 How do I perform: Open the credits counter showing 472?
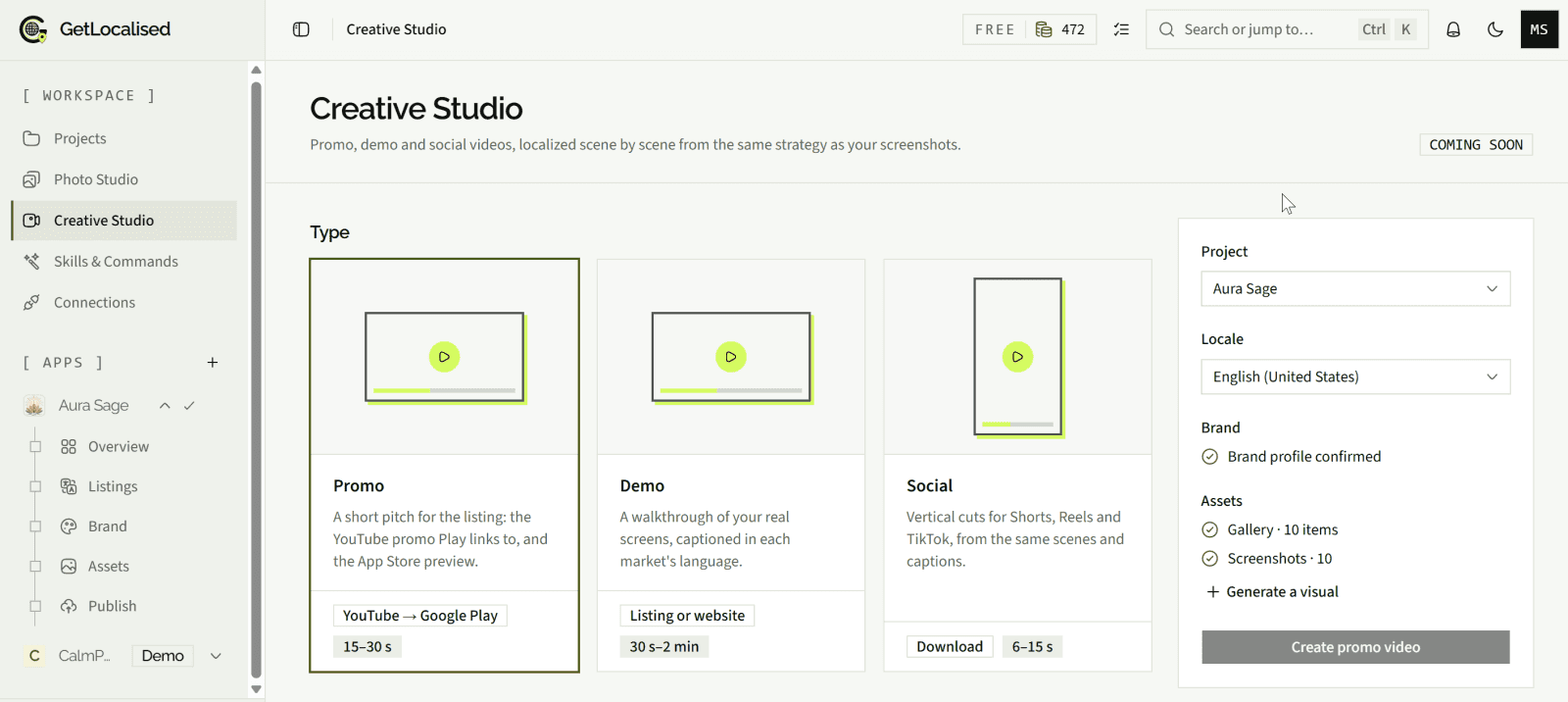(x=1061, y=29)
